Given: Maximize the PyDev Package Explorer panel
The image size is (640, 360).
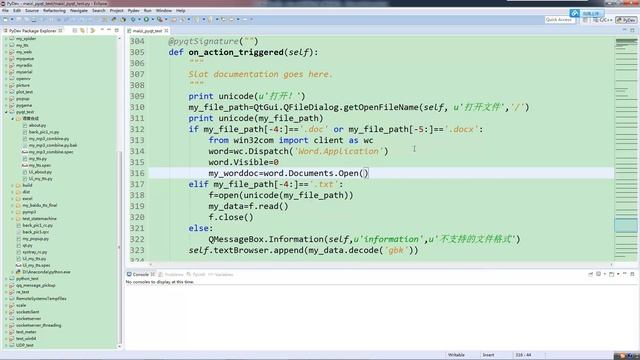Looking at the screenshot, I should (x=116, y=31).
